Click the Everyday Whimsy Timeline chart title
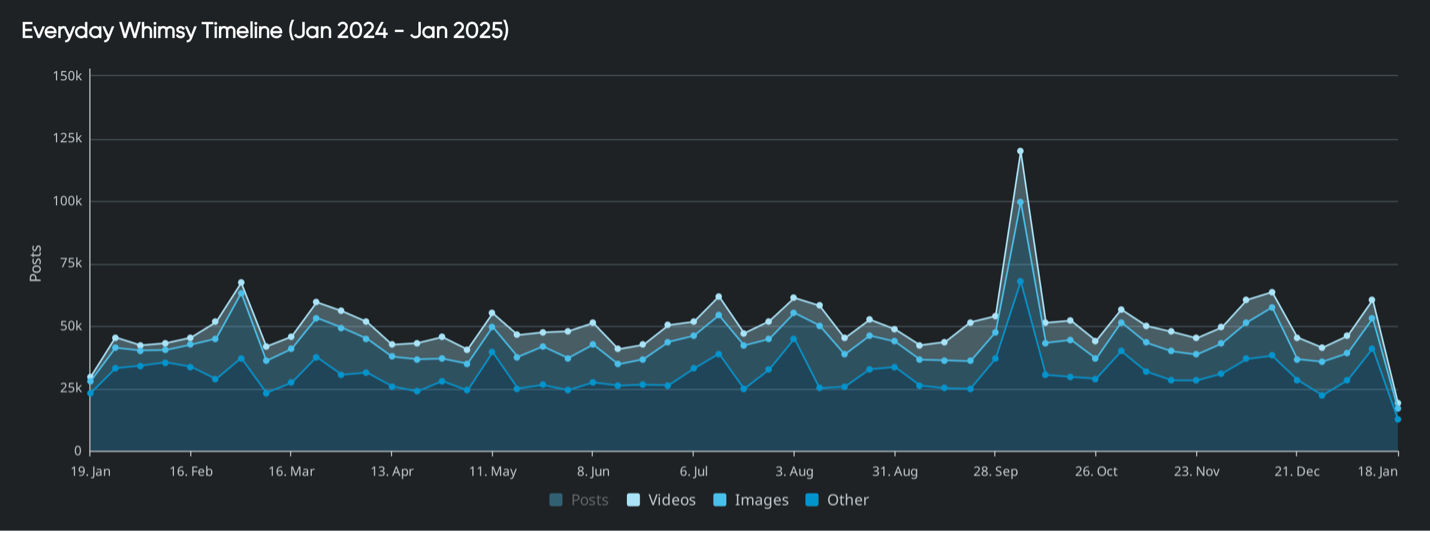 265,31
